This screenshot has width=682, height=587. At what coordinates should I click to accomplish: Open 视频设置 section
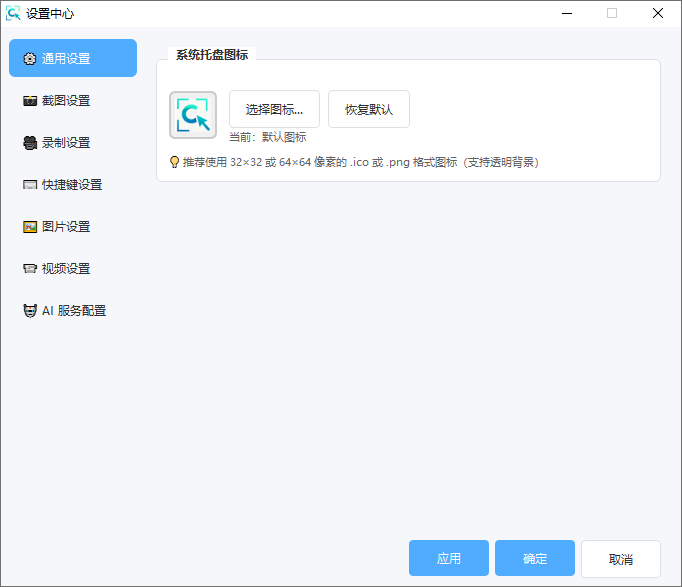coord(73,268)
